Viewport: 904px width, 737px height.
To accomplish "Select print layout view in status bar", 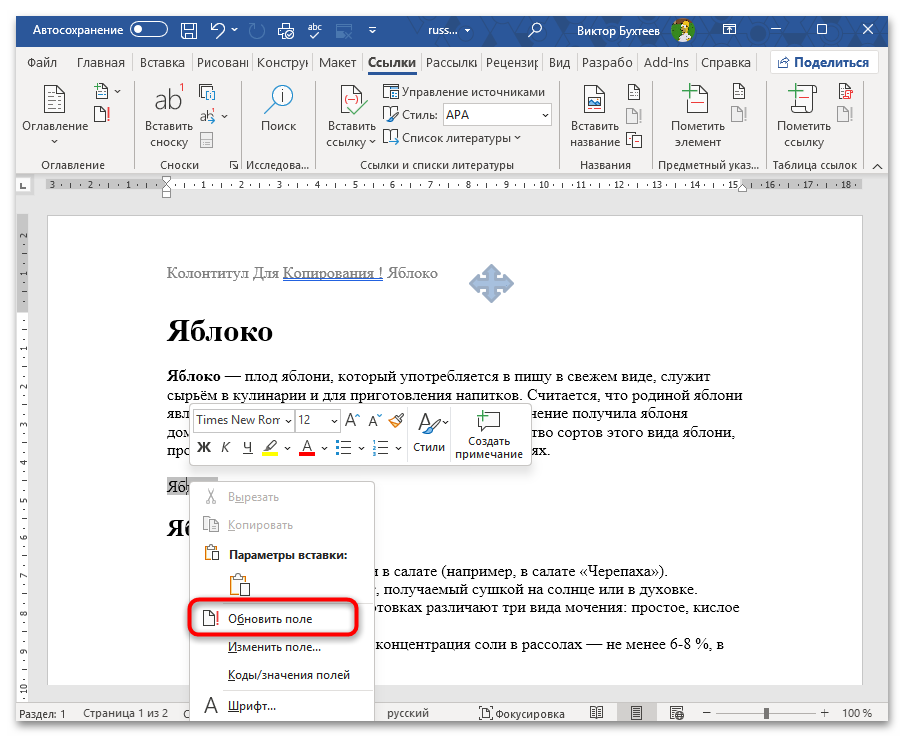I will point(636,713).
